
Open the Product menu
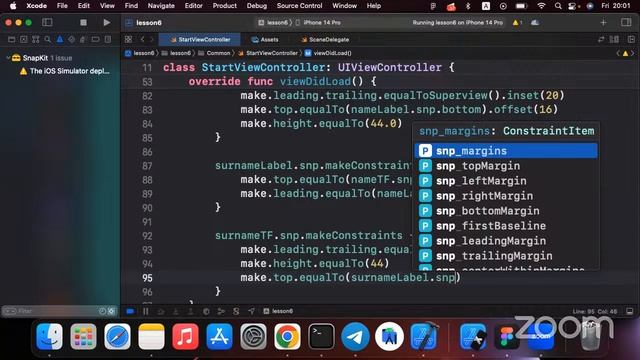click(224, 6)
